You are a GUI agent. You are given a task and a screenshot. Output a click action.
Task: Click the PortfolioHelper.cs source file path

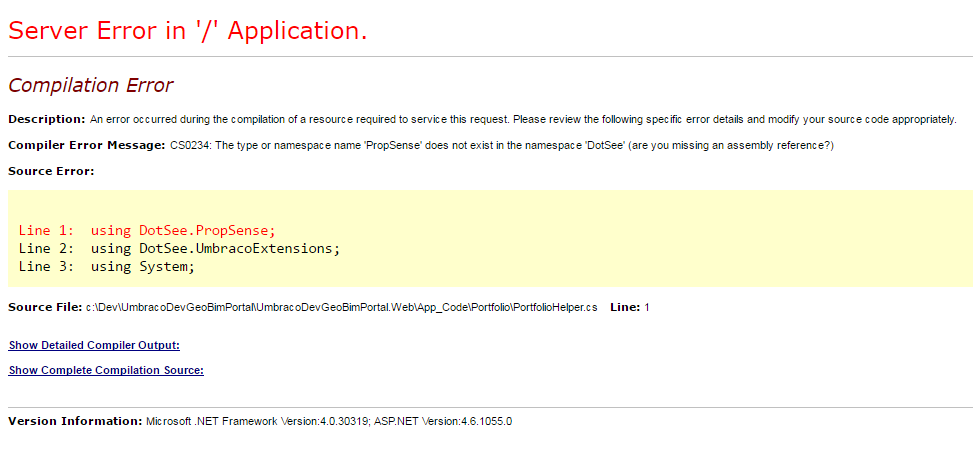(x=341, y=307)
